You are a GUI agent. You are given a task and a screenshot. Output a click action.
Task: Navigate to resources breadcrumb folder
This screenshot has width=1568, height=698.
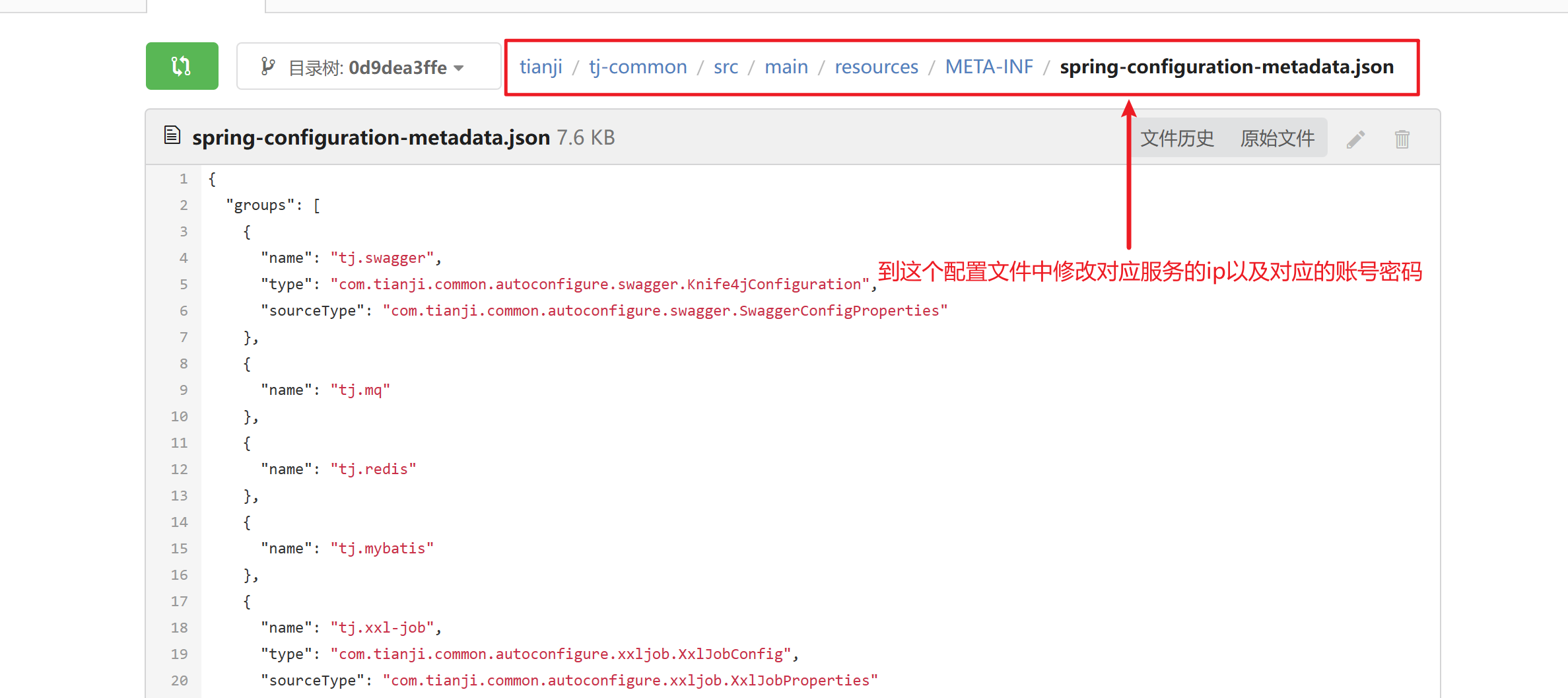click(x=876, y=67)
